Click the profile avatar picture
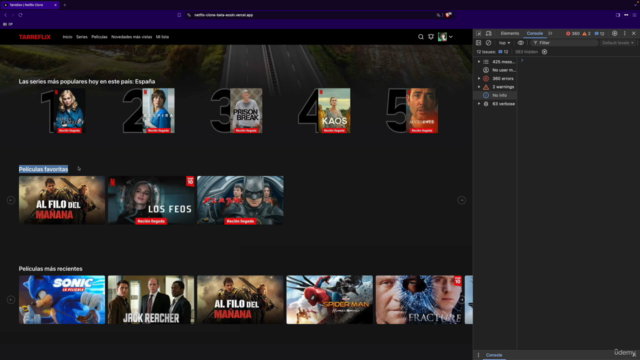 (x=442, y=37)
